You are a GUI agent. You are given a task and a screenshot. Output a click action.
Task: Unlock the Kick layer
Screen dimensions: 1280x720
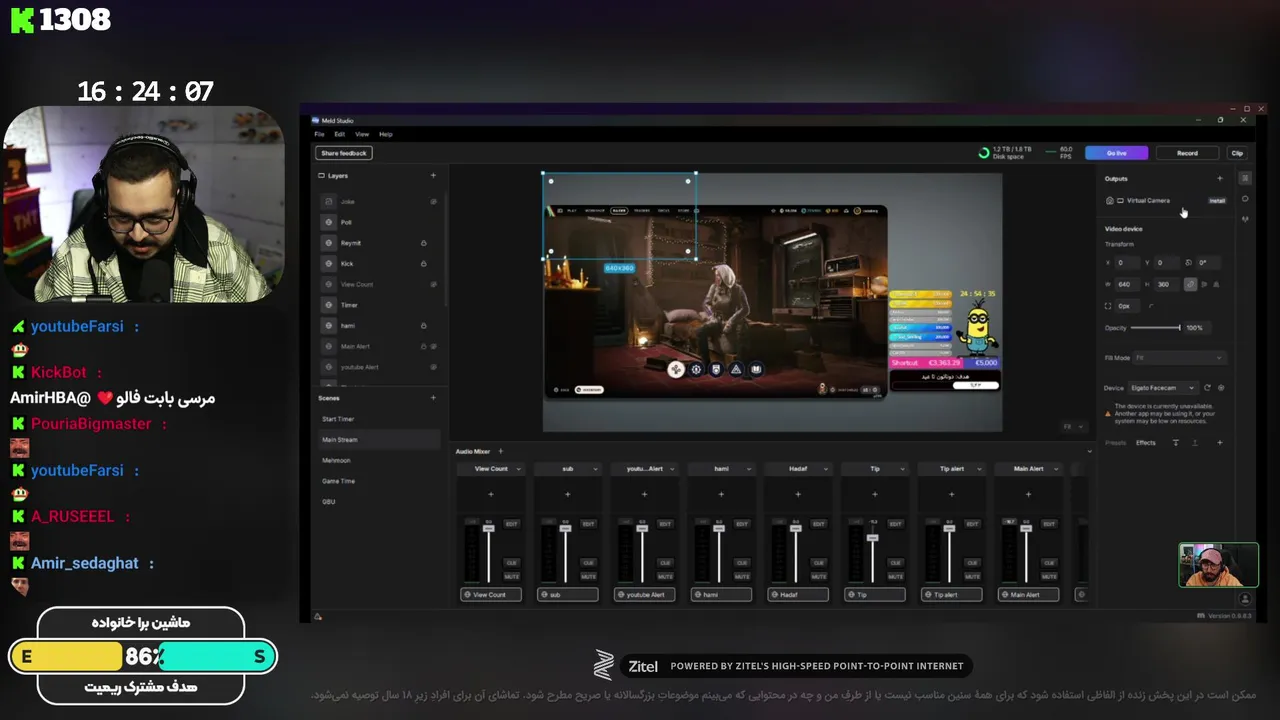423,264
